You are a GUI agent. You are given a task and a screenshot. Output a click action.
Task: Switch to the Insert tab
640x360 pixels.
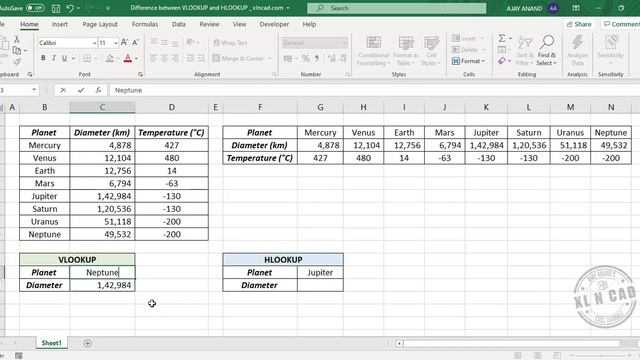[60, 24]
